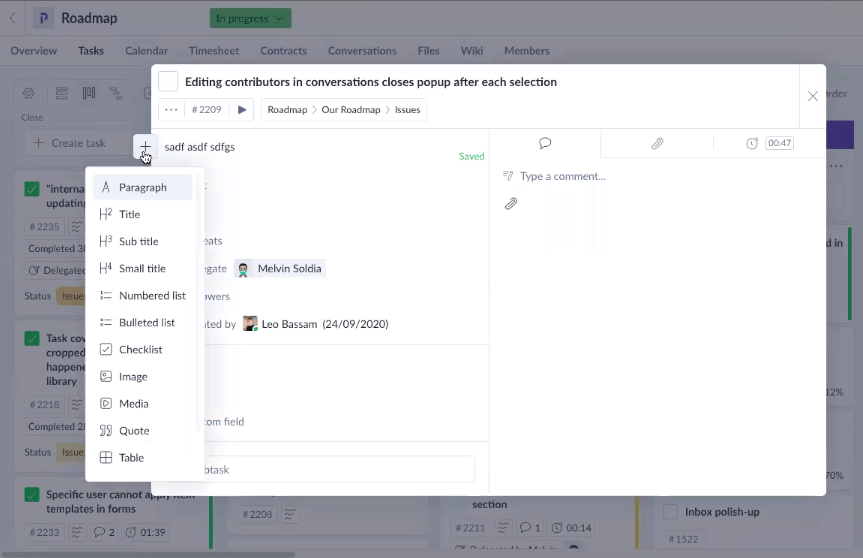Screen dimensions: 863x558
Task: Choose Title H2 block option
Action: tap(143, 214)
